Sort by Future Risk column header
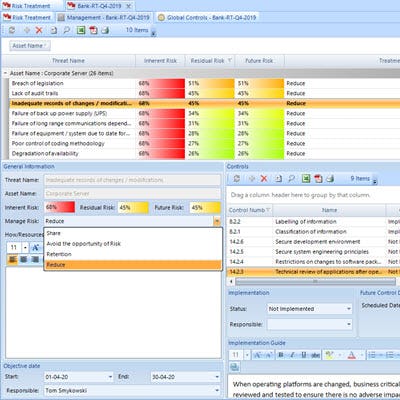This screenshot has height=400, width=400. tap(259, 61)
